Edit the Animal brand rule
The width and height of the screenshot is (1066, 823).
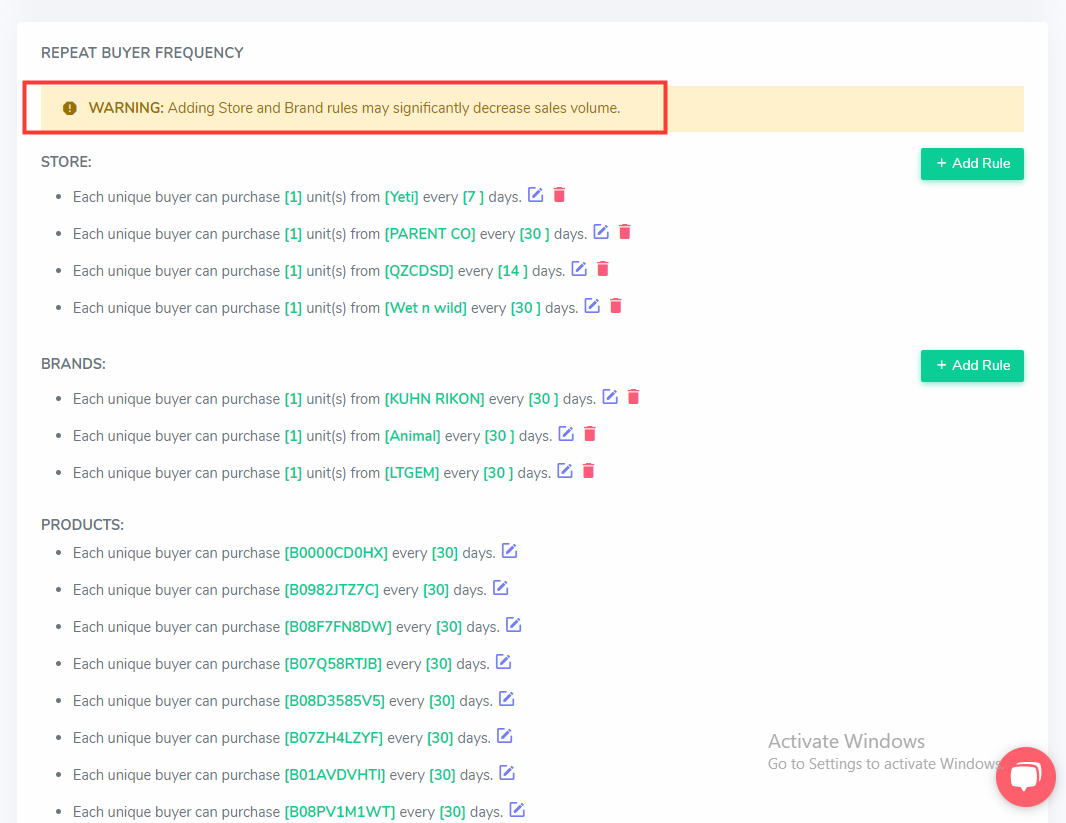pyautogui.click(x=566, y=434)
